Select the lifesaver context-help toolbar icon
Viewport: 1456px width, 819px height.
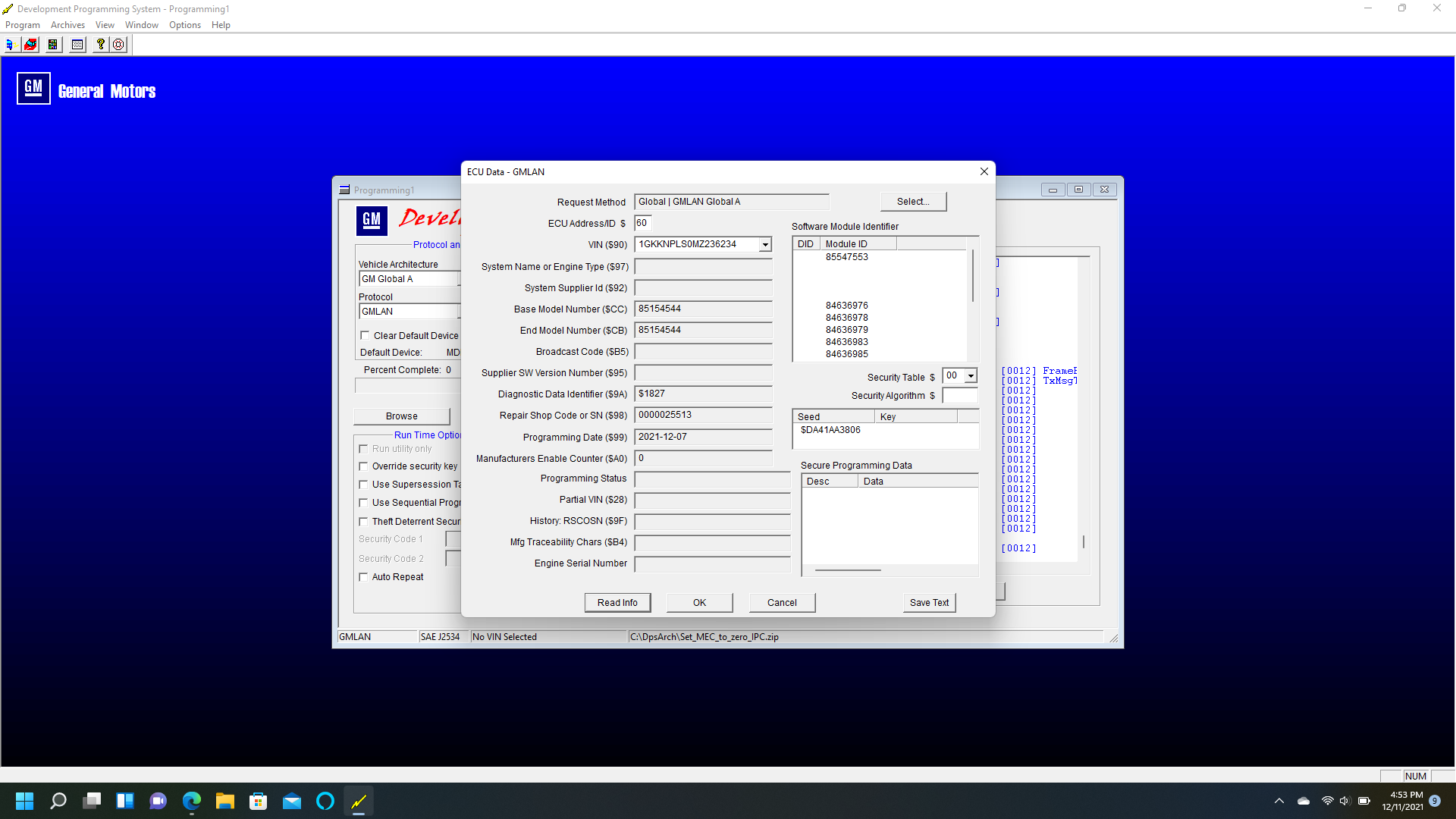118,44
